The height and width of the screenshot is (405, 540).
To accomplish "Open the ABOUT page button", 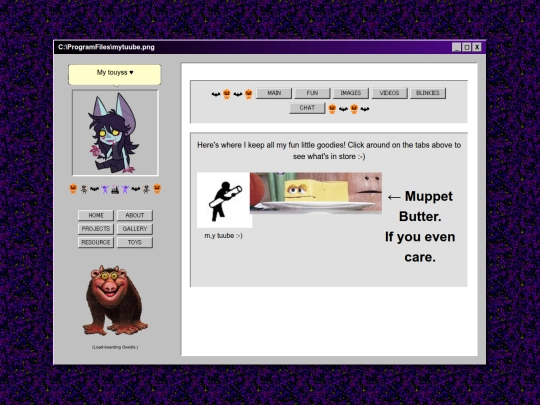I will [135, 215].
